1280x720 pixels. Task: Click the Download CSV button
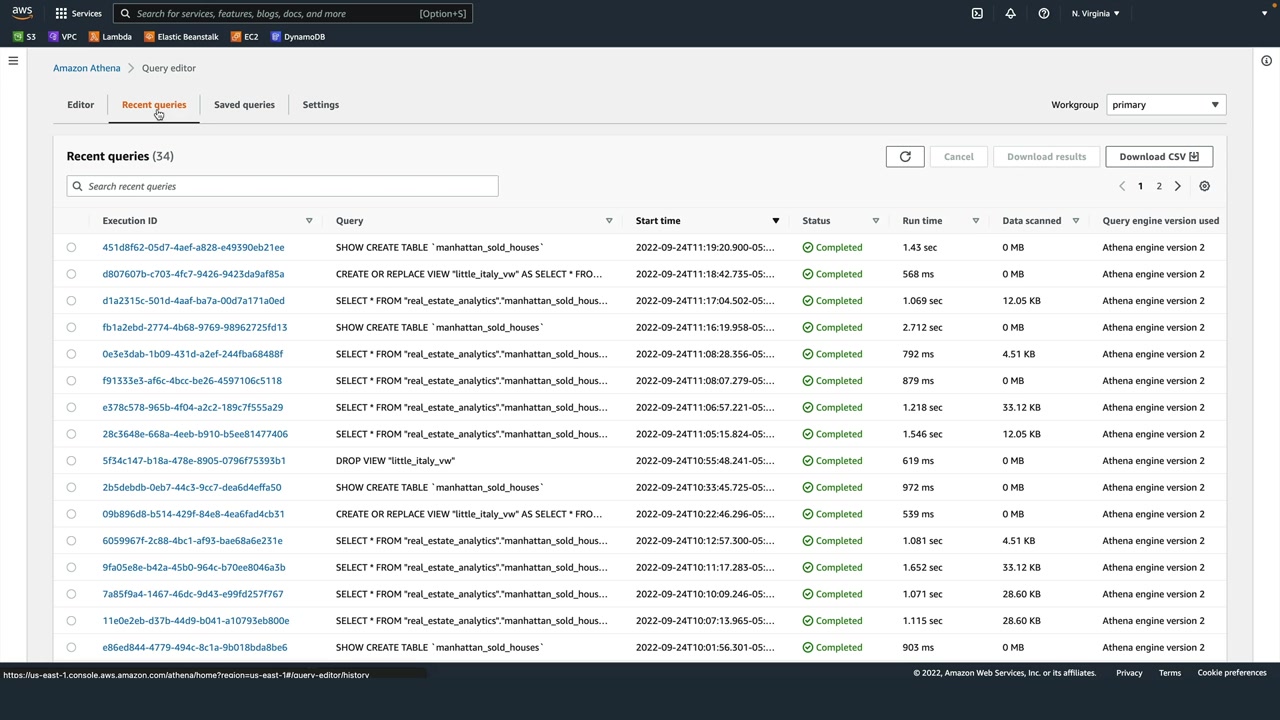pos(1159,157)
